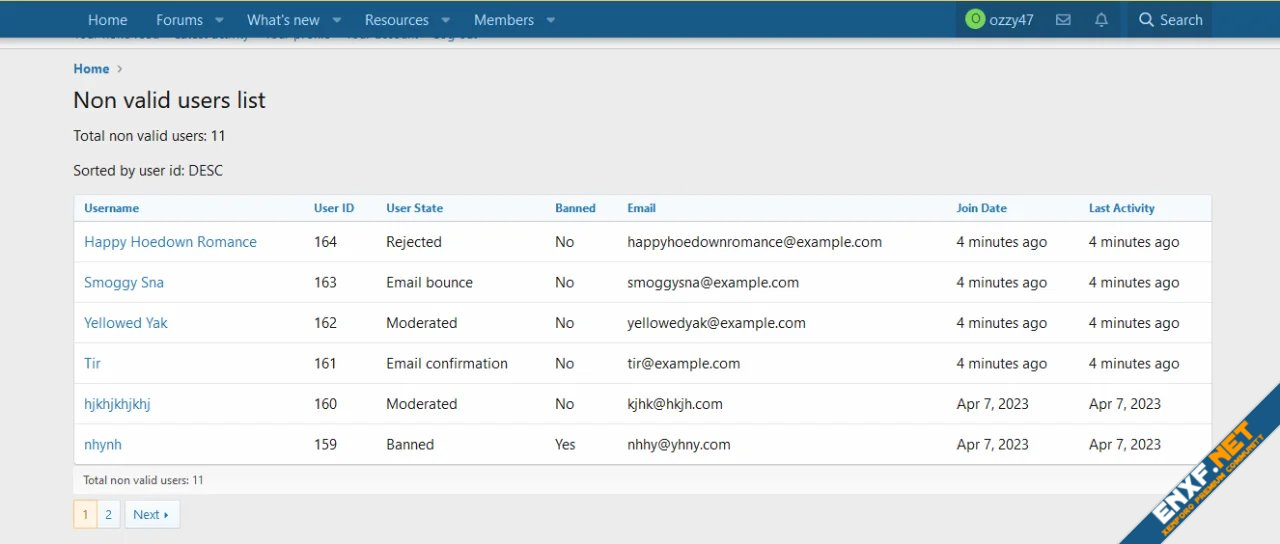Open Happy Hoedown Romance user profile
Image resolution: width=1280 pixels, height=544 pixels.
(170, 242)
